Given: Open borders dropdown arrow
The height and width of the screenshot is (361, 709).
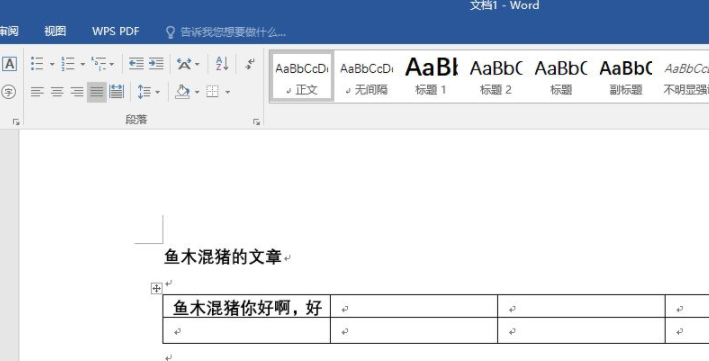Looking at the screenshot, I should point(227,92).
